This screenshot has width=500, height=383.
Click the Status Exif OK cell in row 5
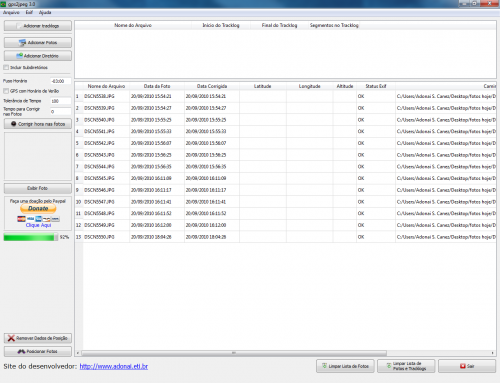click(376, 143)
